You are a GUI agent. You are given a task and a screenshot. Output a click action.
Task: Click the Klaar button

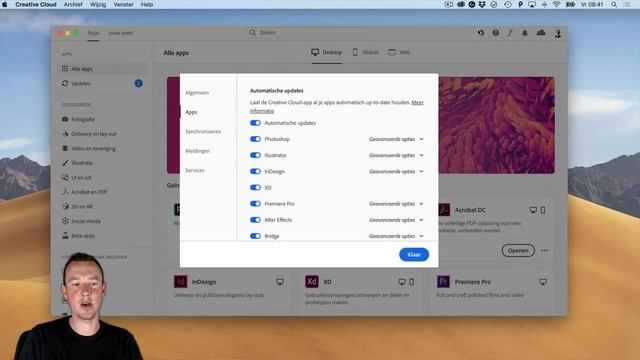pos(414,254)
